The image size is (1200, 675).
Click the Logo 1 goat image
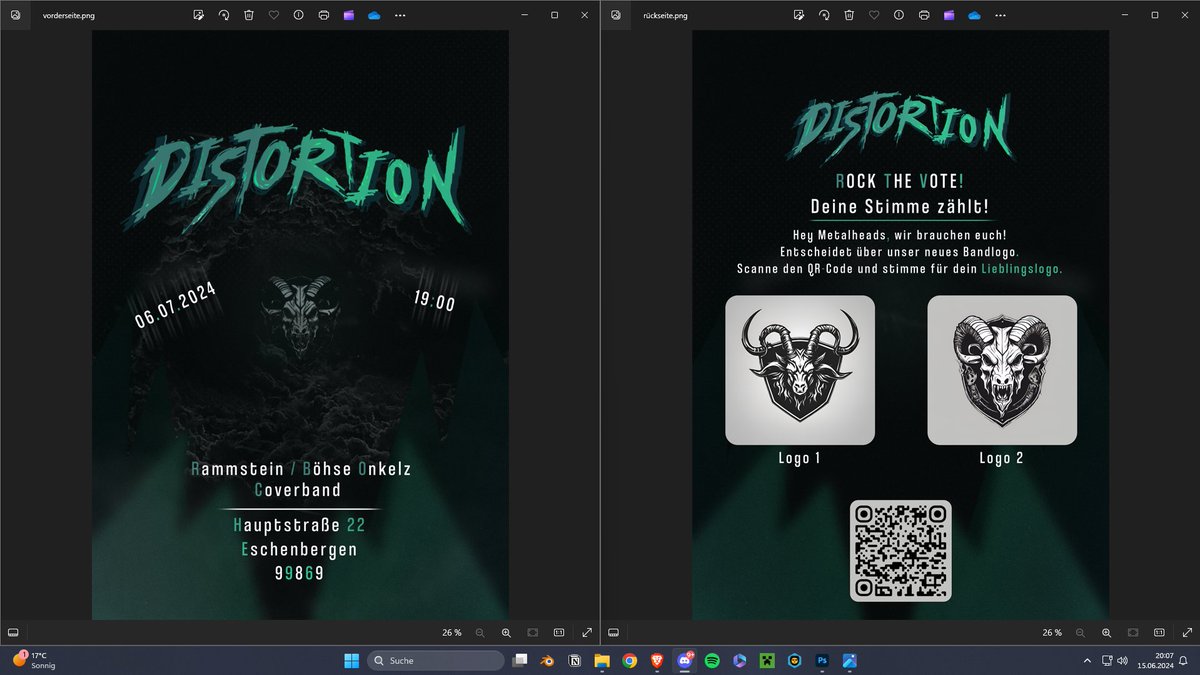(x=800, y=370)
